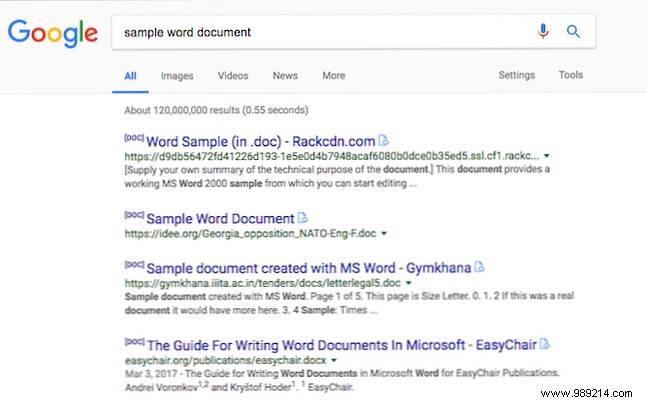
Task: Click the blue search magnifier icon
Action: (573, 31)
